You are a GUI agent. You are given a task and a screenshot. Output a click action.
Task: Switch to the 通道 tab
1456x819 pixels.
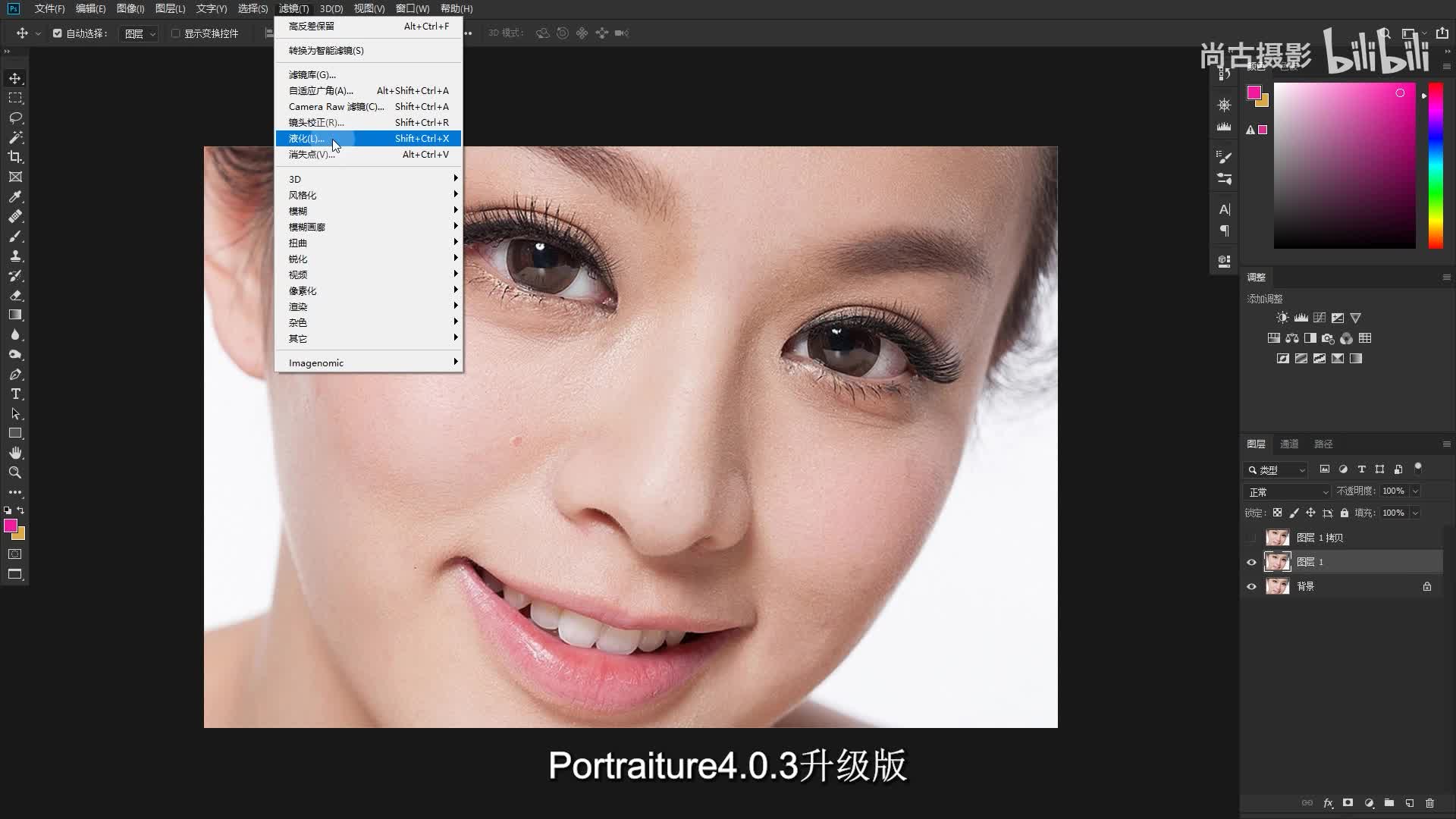click(x=1289, y=444)
